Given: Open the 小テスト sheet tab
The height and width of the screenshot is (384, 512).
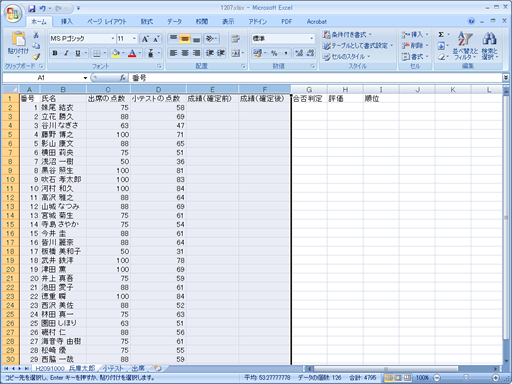Looking at the screenshot, I should point(112,368).
